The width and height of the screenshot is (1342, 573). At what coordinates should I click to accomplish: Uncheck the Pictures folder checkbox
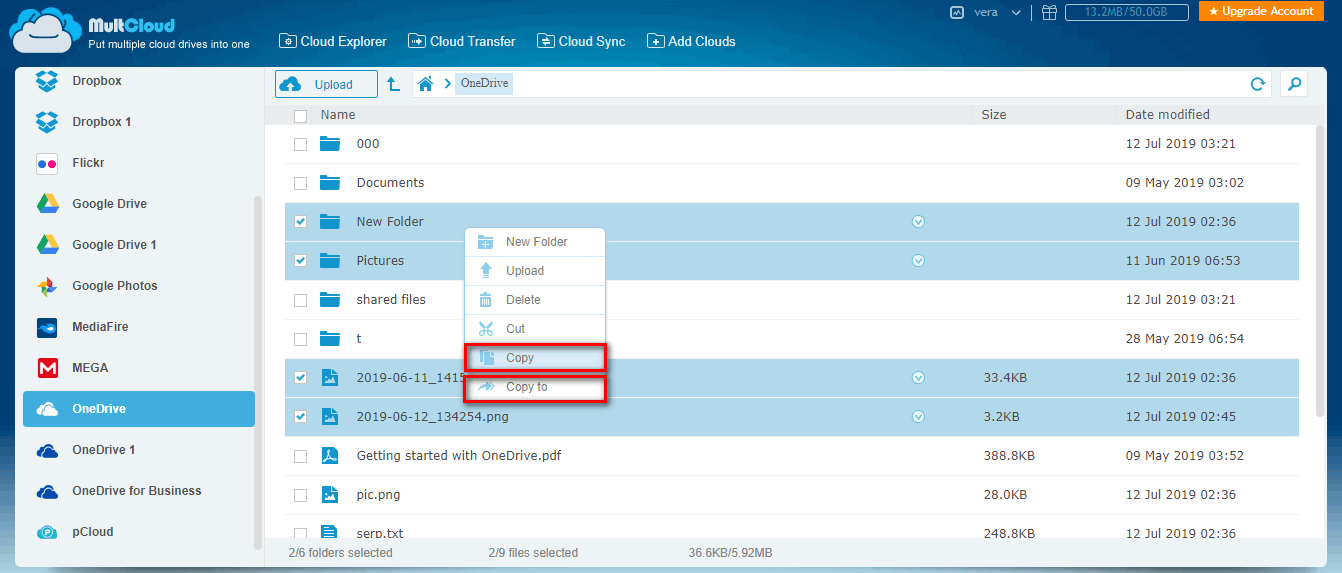click(300, 261)
